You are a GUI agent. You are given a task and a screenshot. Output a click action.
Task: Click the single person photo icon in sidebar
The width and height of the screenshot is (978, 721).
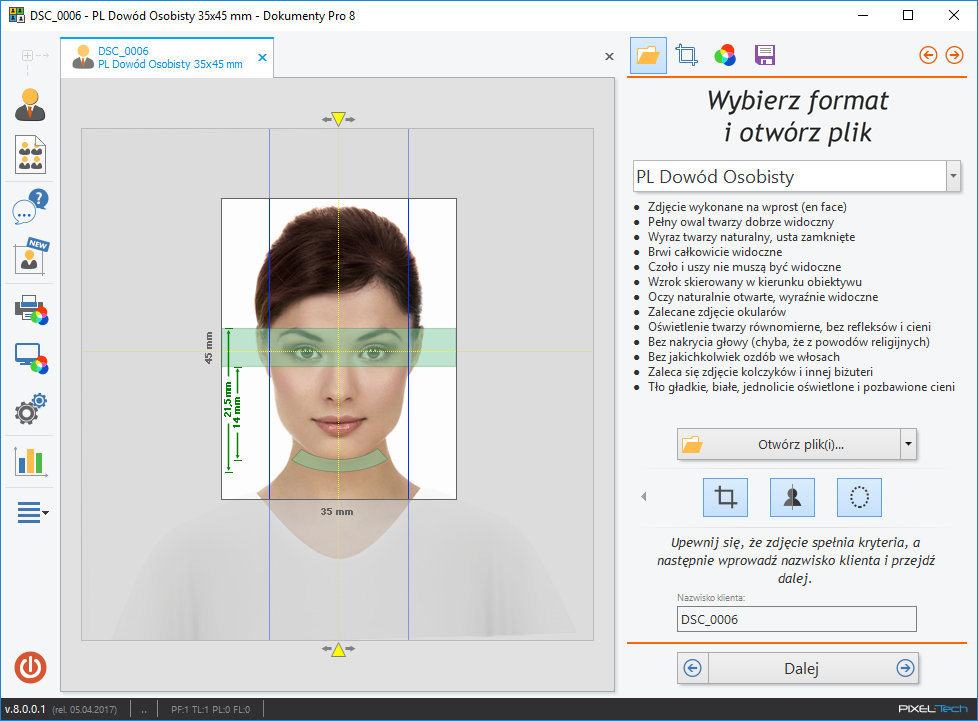(x=30, y=105)
